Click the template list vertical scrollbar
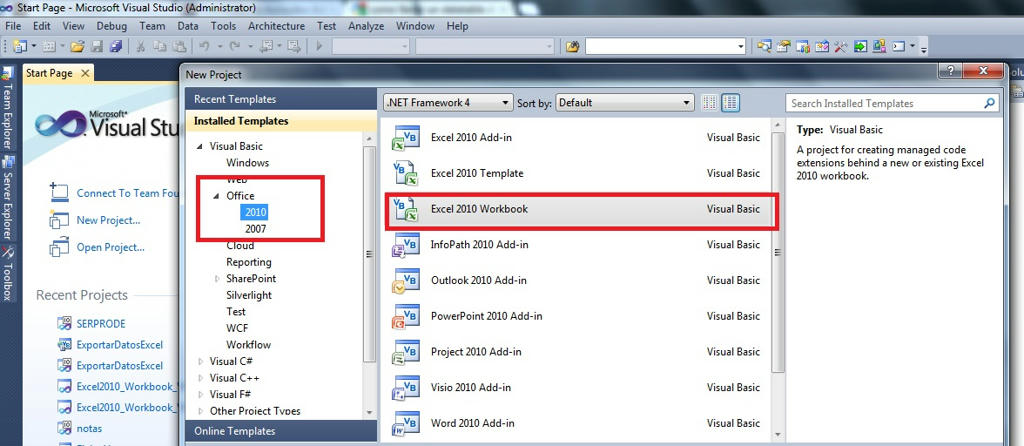Screen dimensions: 1024x446 tap(777, 251)
